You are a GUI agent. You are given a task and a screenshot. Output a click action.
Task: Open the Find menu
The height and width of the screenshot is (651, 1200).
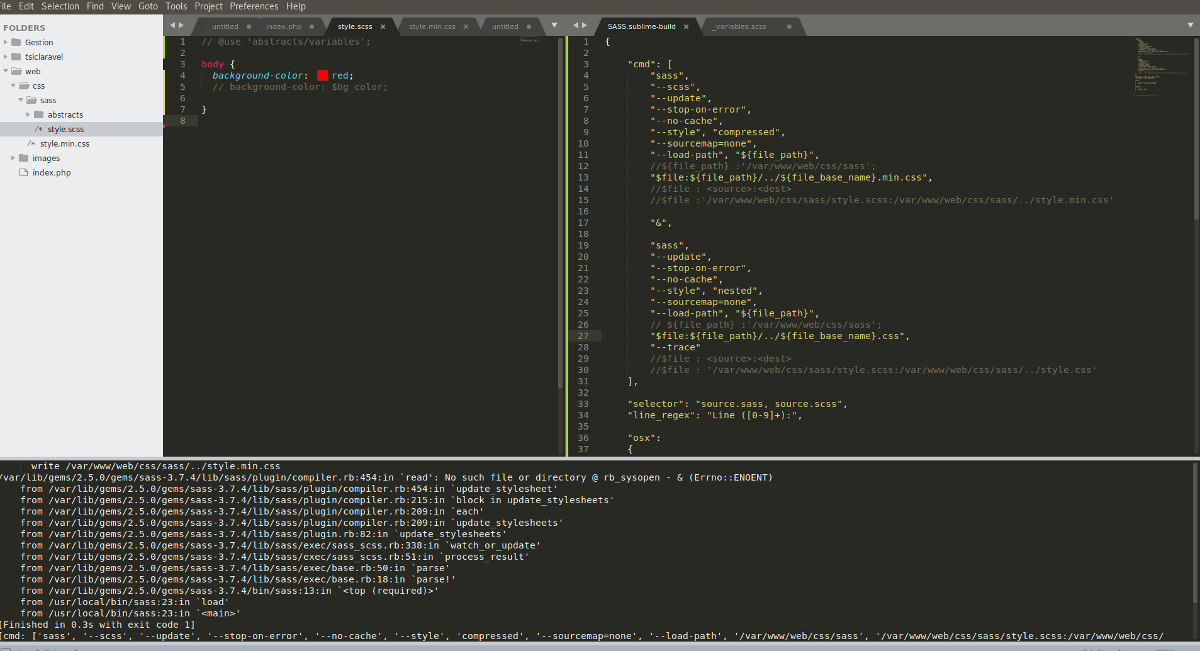[95, 6]
